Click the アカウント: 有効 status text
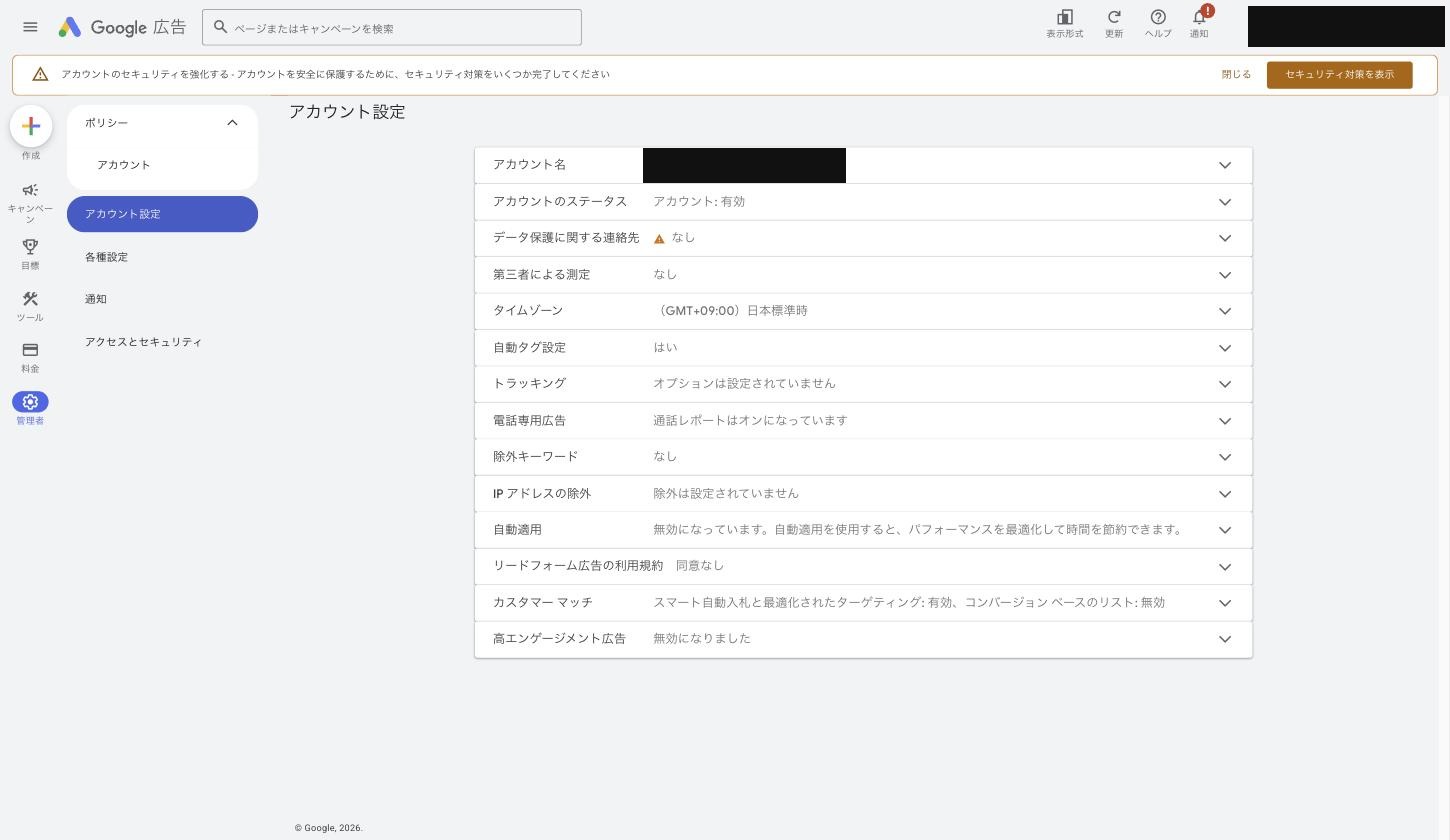The width and height of the screenshot is (1450, 840). (699, 202)
